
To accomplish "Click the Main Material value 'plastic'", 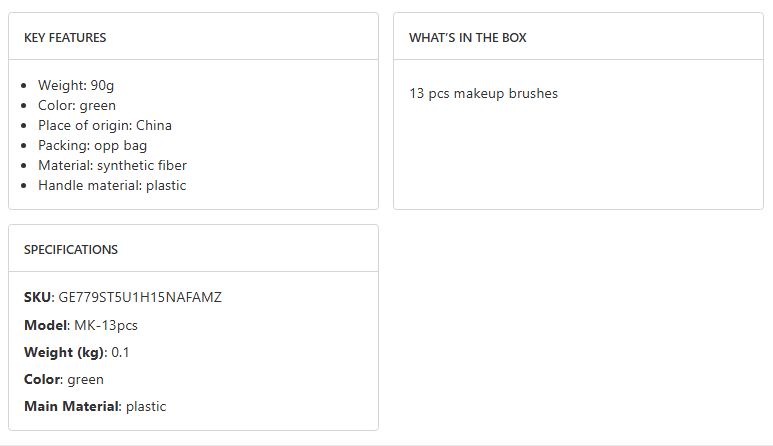I will [146, 407].
